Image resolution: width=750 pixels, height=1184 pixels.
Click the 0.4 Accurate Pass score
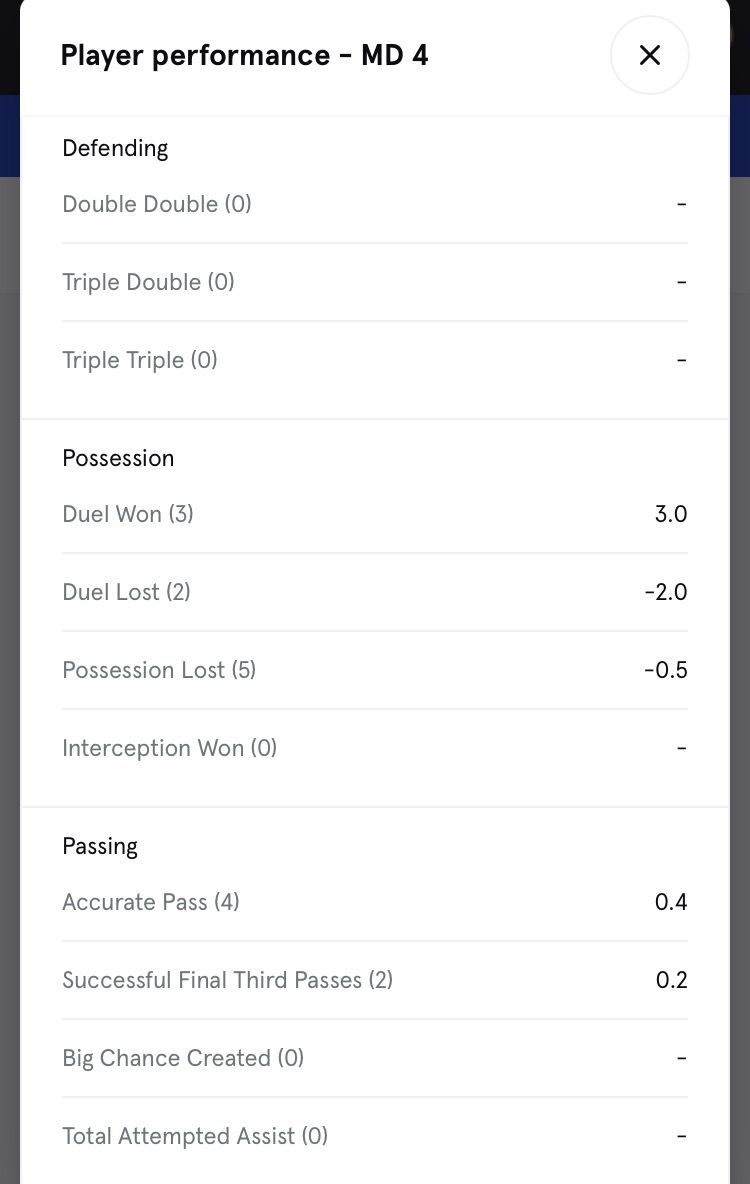tap(671, 902)
